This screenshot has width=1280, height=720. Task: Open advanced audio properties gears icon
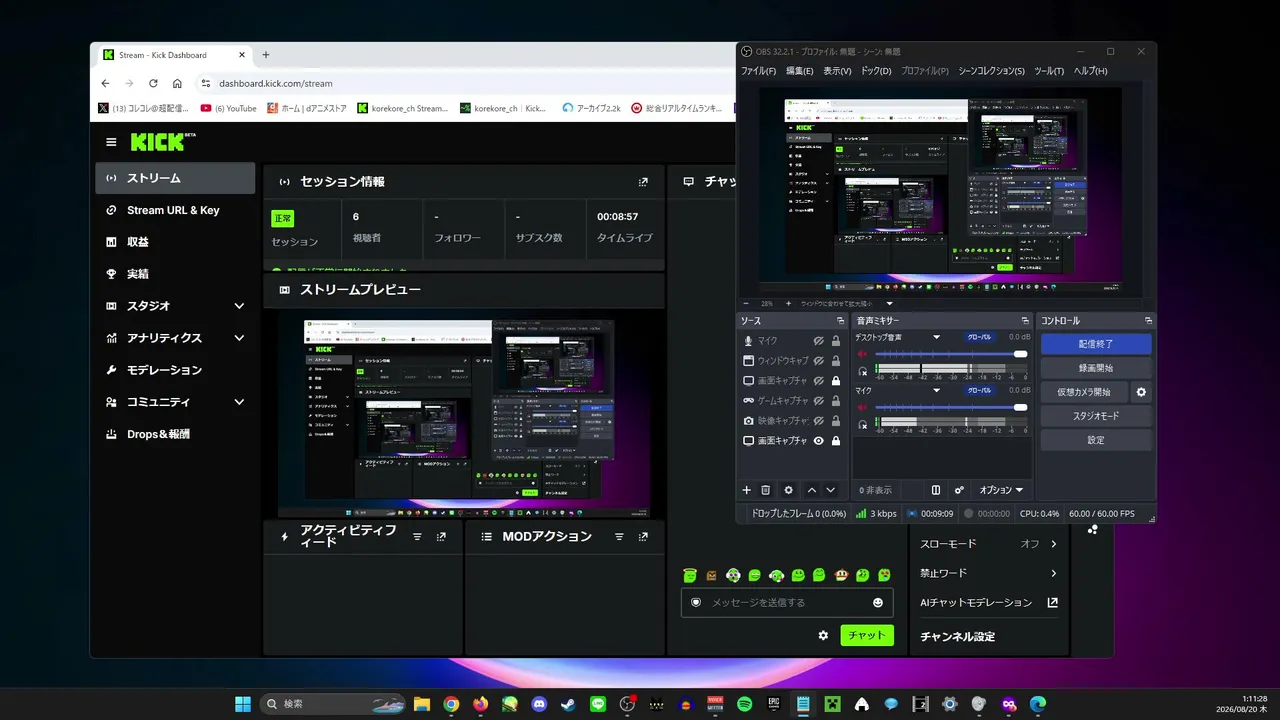959,490
